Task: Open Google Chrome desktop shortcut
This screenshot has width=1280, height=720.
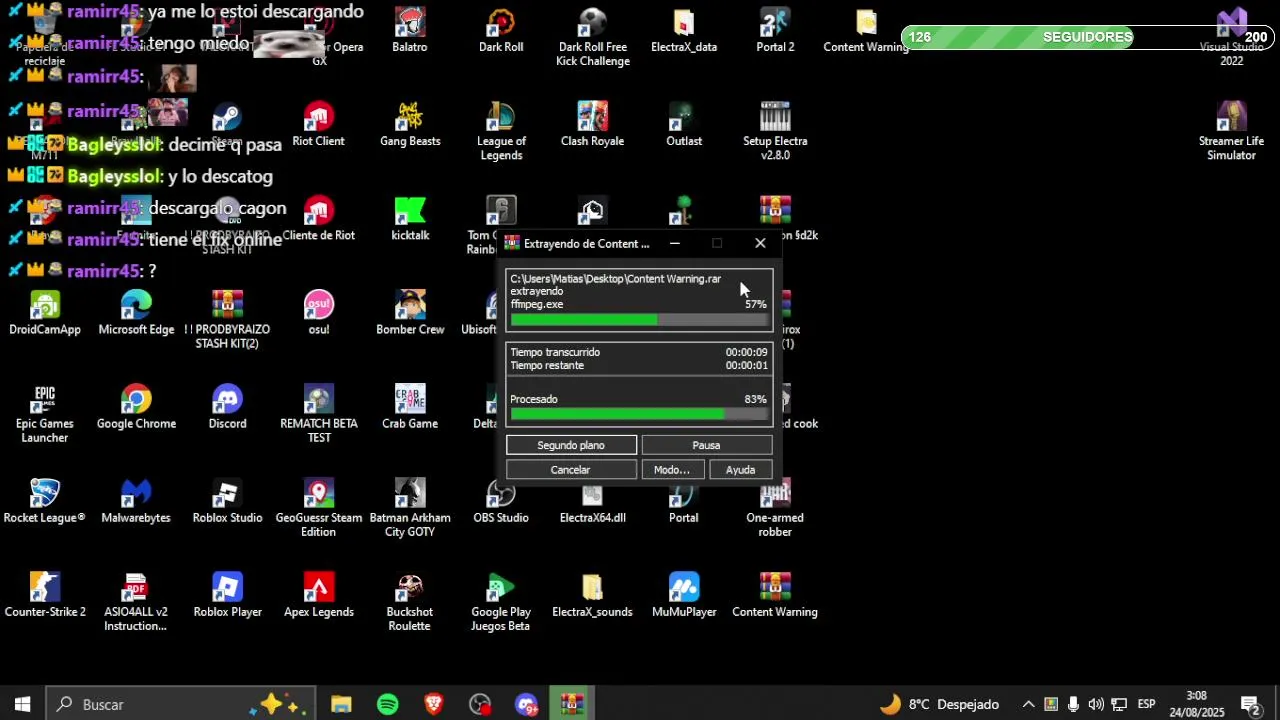Action: (x=136, y=407)
